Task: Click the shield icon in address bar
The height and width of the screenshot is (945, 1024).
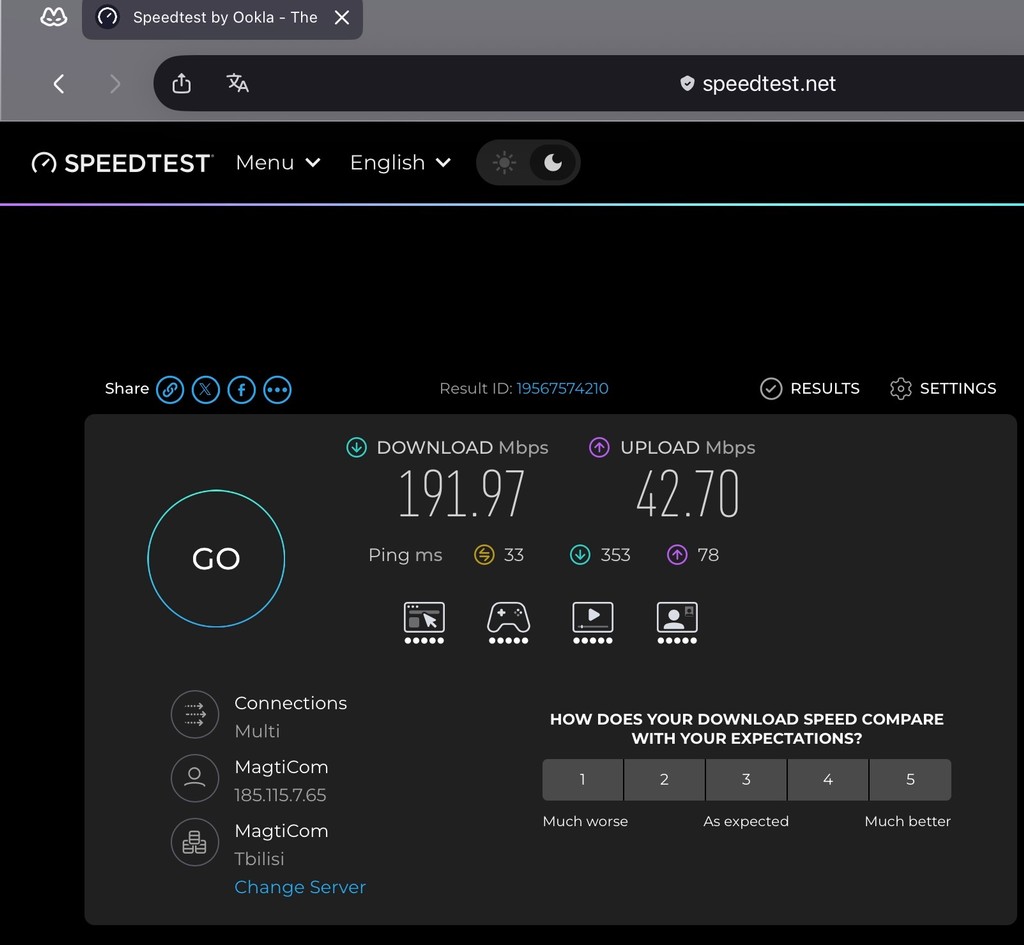Action: click(687, 84)
